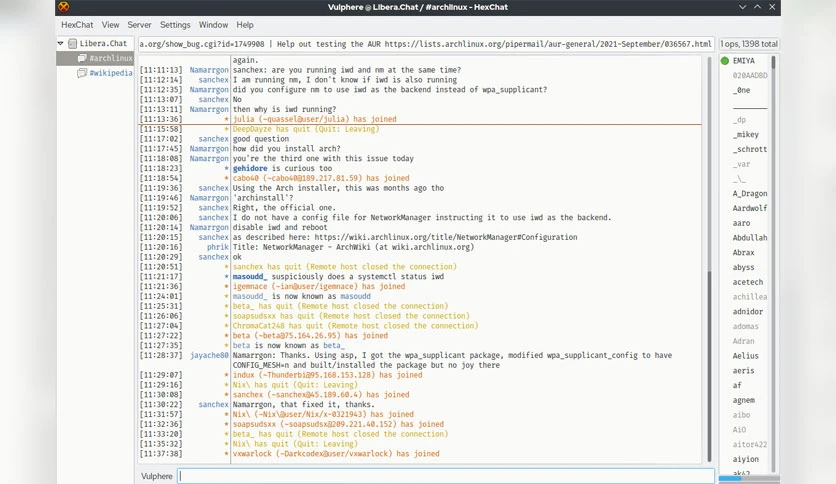Collapse the Libera.Chat server tree

pyautogui.click(x=60, y=43)
